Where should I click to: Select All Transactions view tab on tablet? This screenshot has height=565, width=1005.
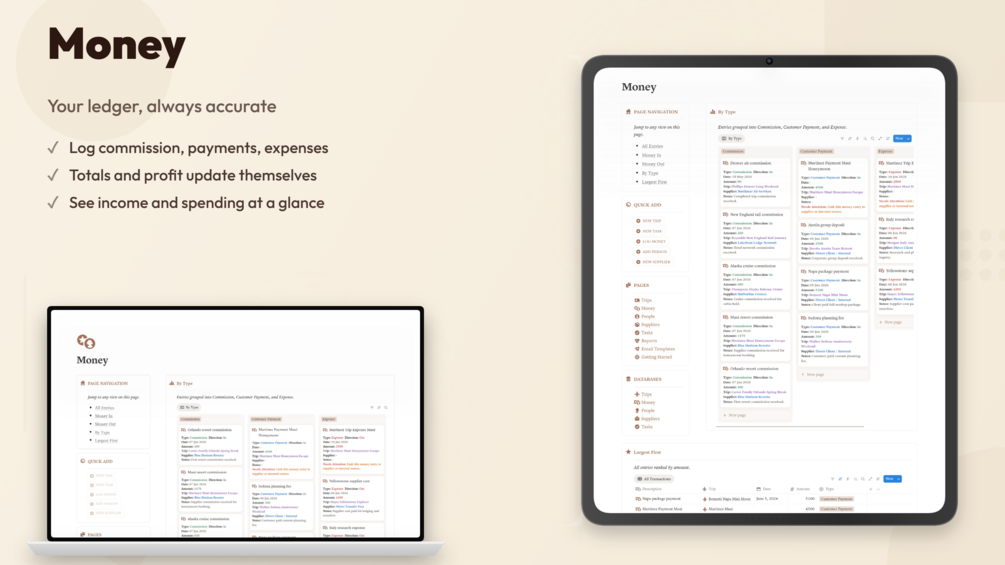point(654,479)
